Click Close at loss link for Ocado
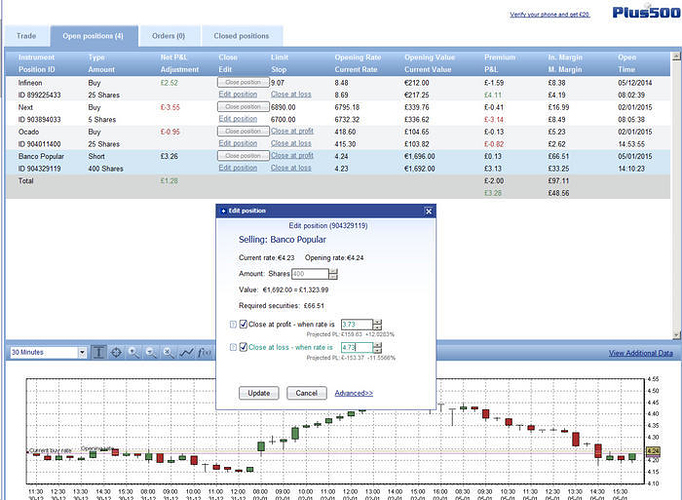This screenshot has width=682, height=500. coord(291,143)
